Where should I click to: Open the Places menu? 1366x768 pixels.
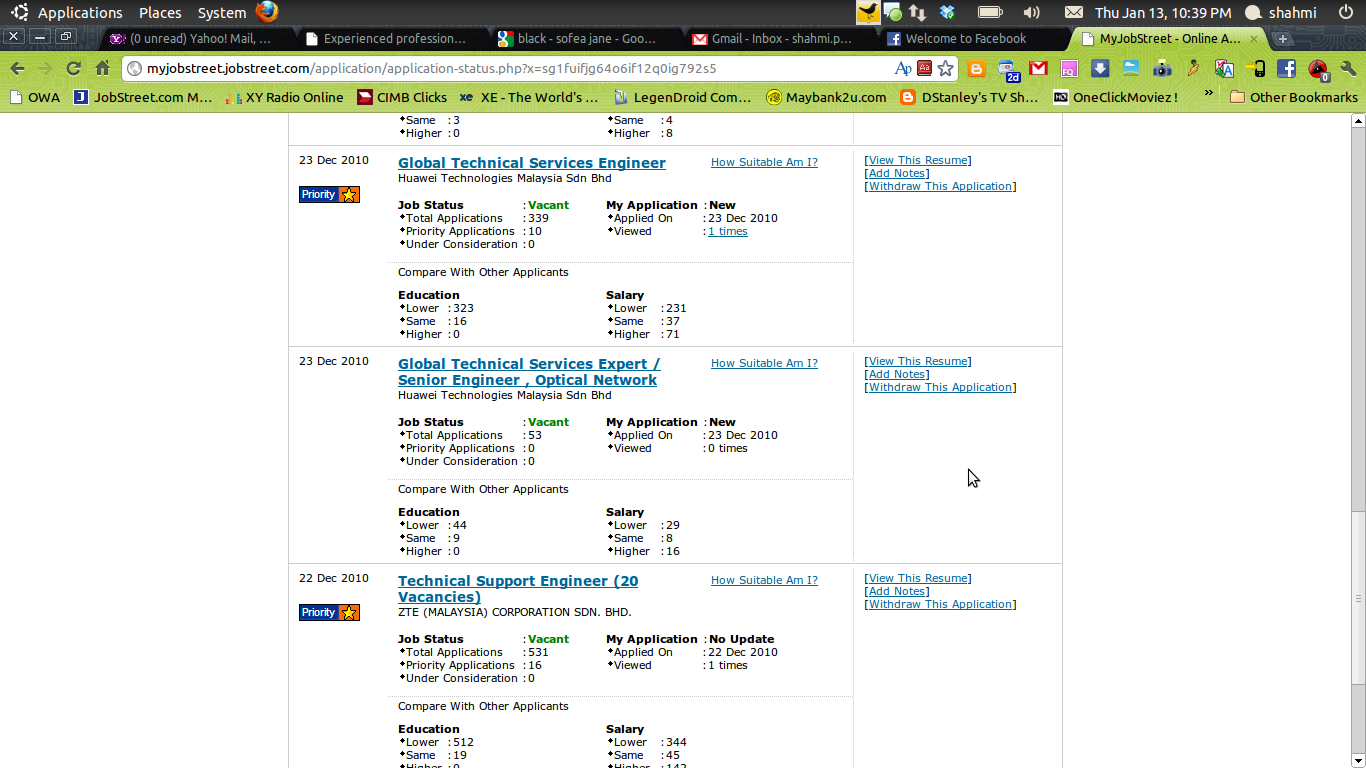(160, 12)
